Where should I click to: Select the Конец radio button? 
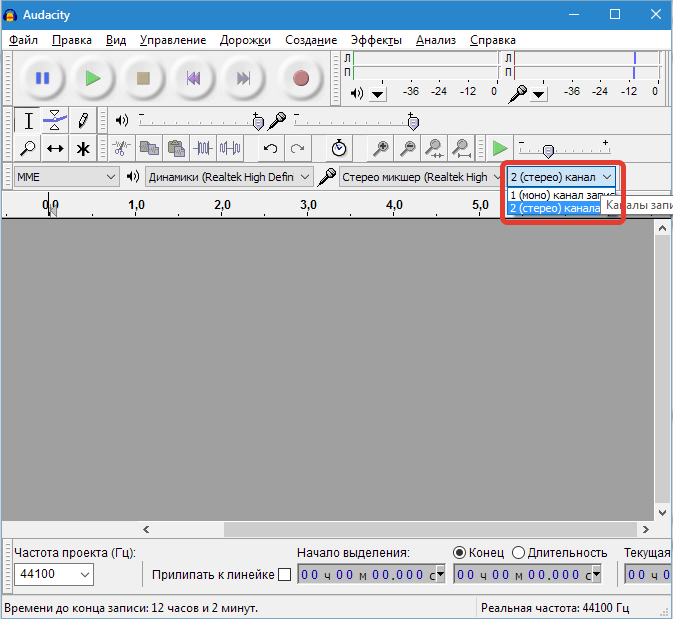[x=459, y=552]
